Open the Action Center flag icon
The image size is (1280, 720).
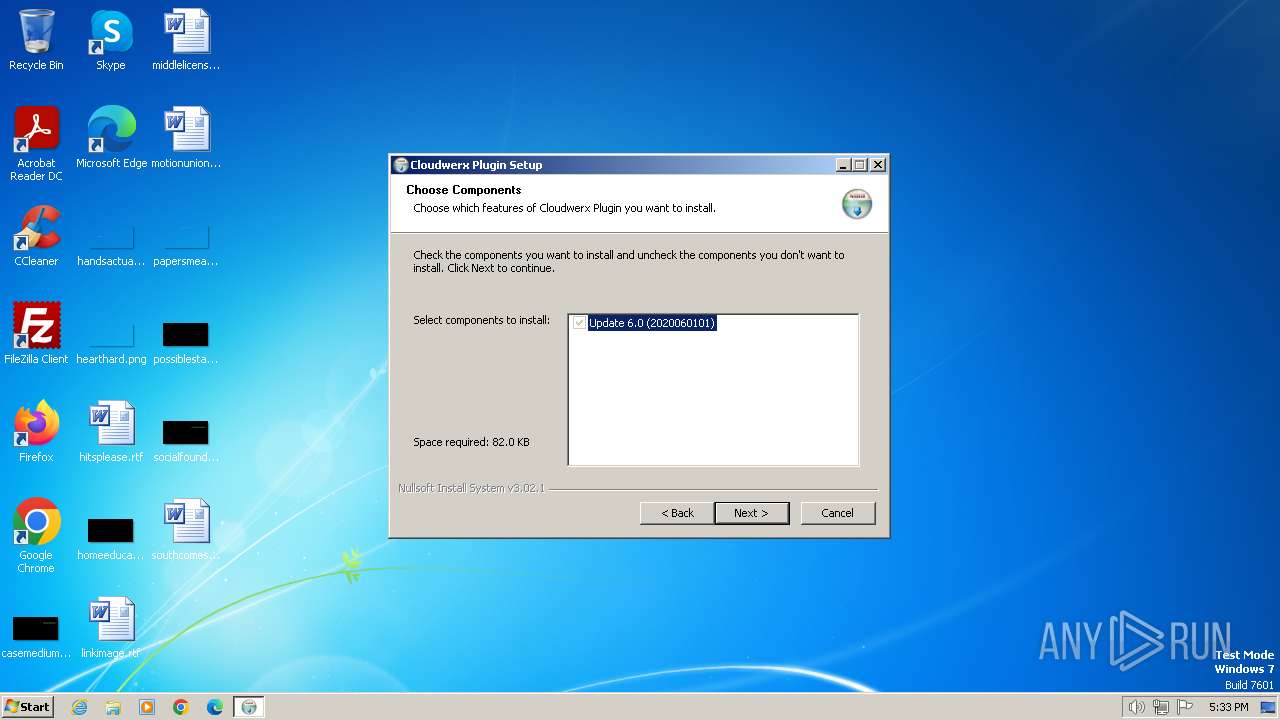(1185, 707)
